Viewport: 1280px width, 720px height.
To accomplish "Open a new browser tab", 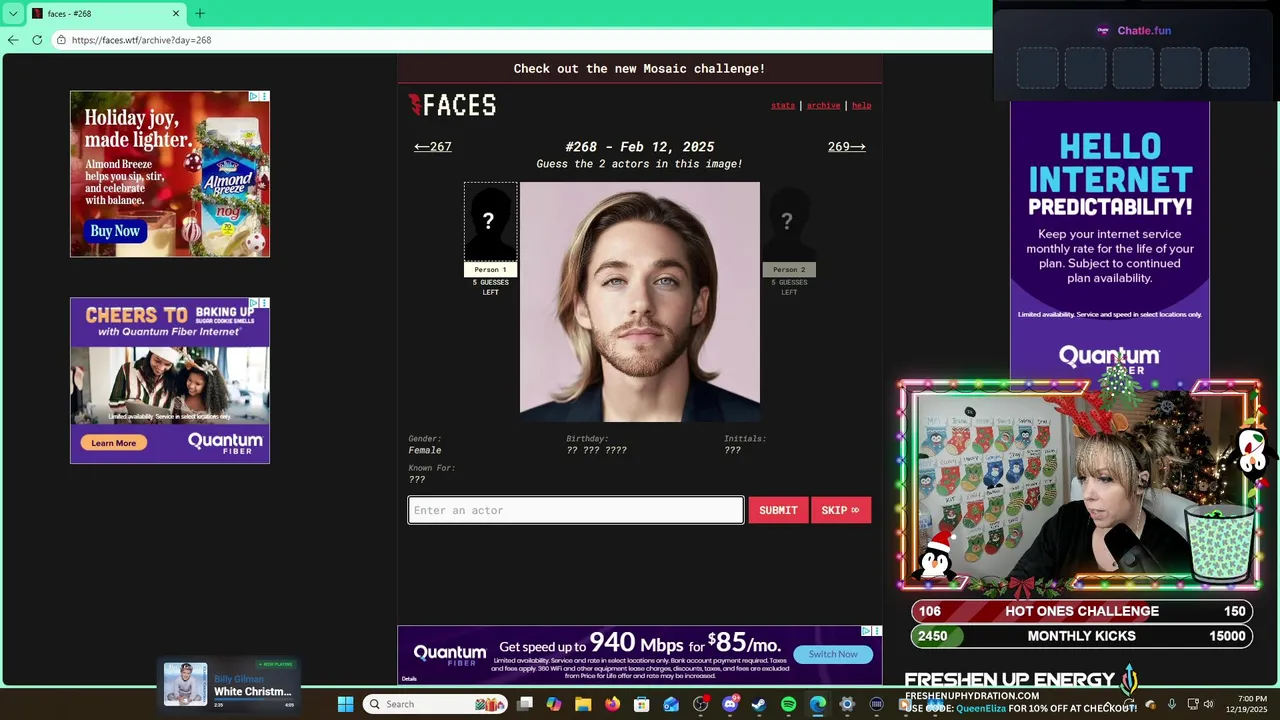I will click(199, 13).
